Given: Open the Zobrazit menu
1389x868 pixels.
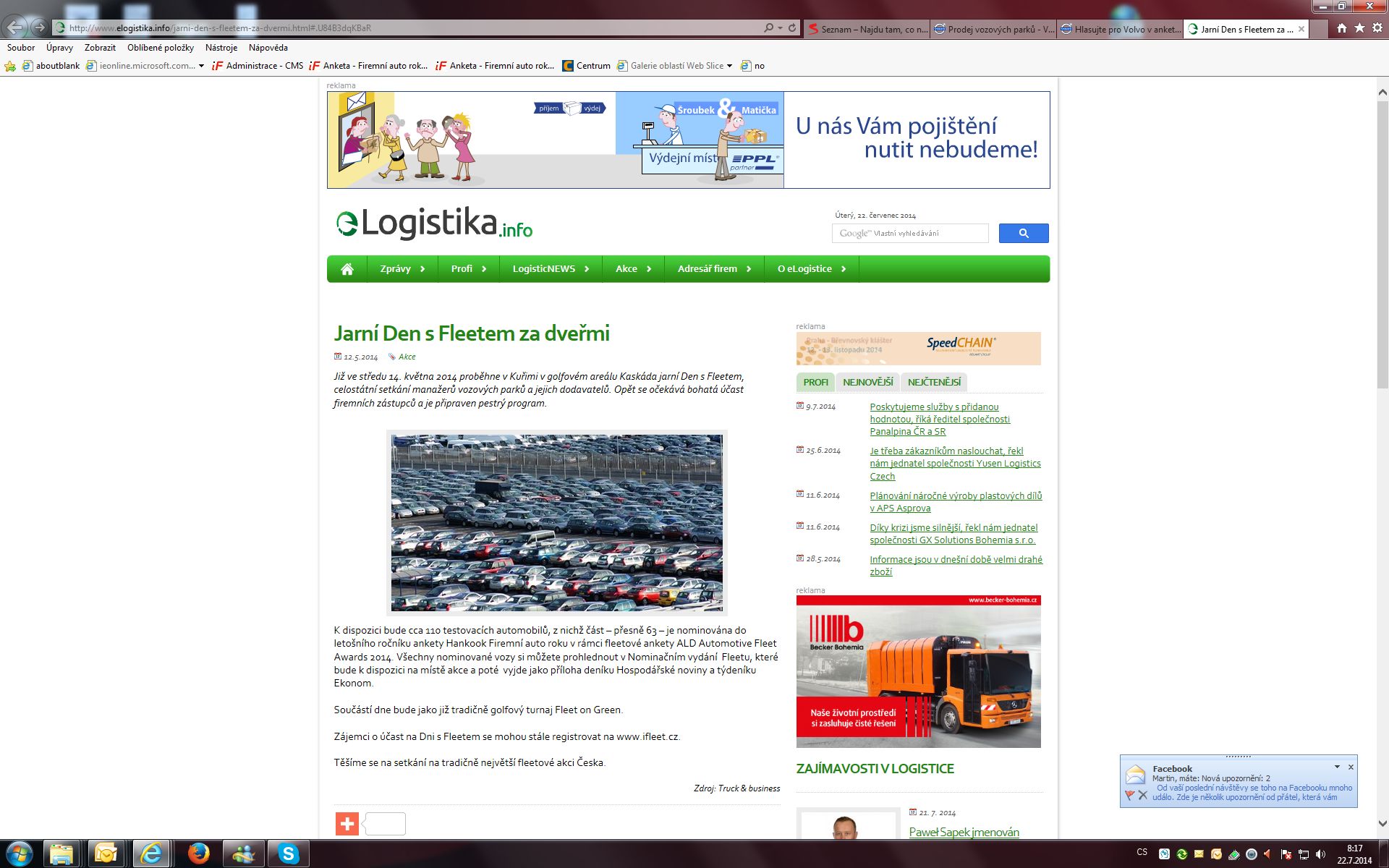Looking at the screenshot, I should [x=100, y=48].
